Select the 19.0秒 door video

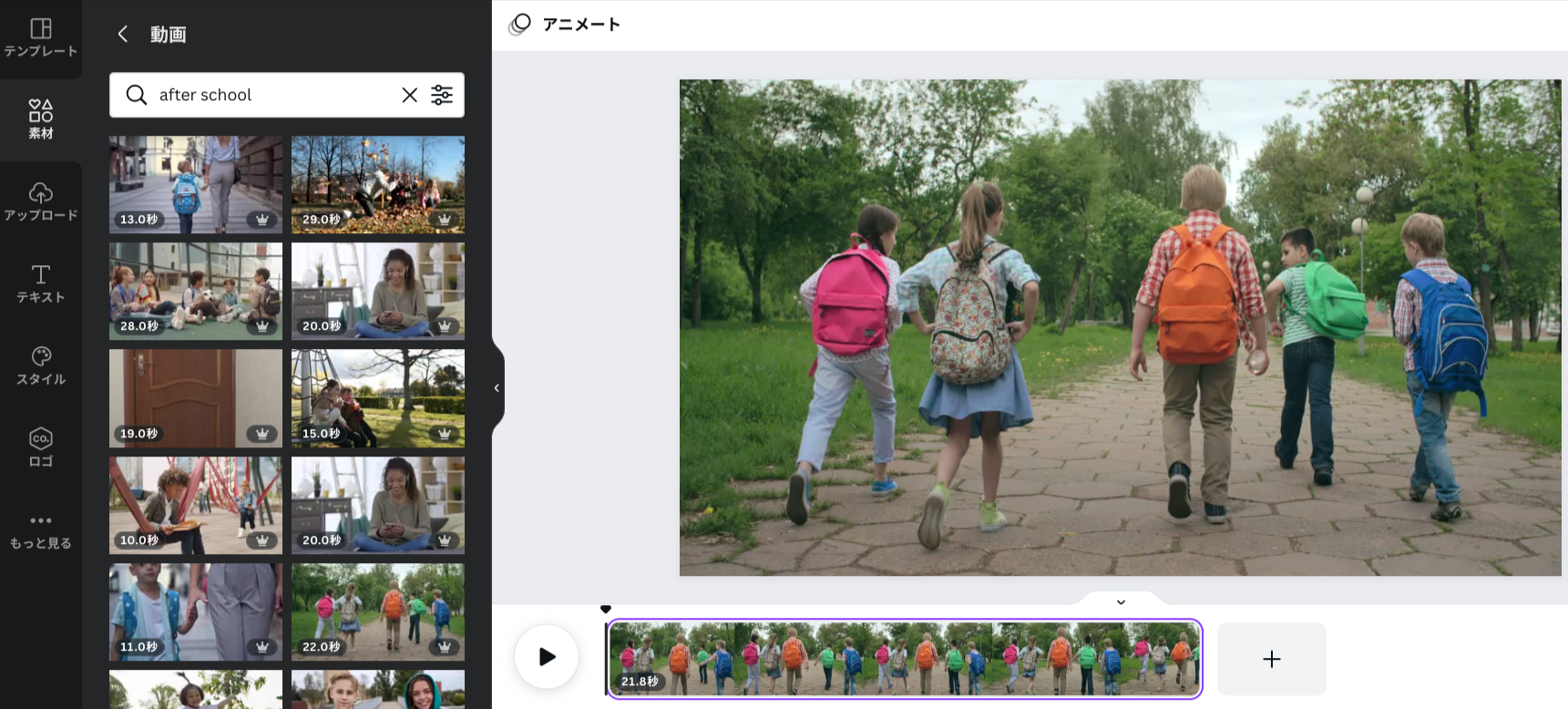[196, 398]
